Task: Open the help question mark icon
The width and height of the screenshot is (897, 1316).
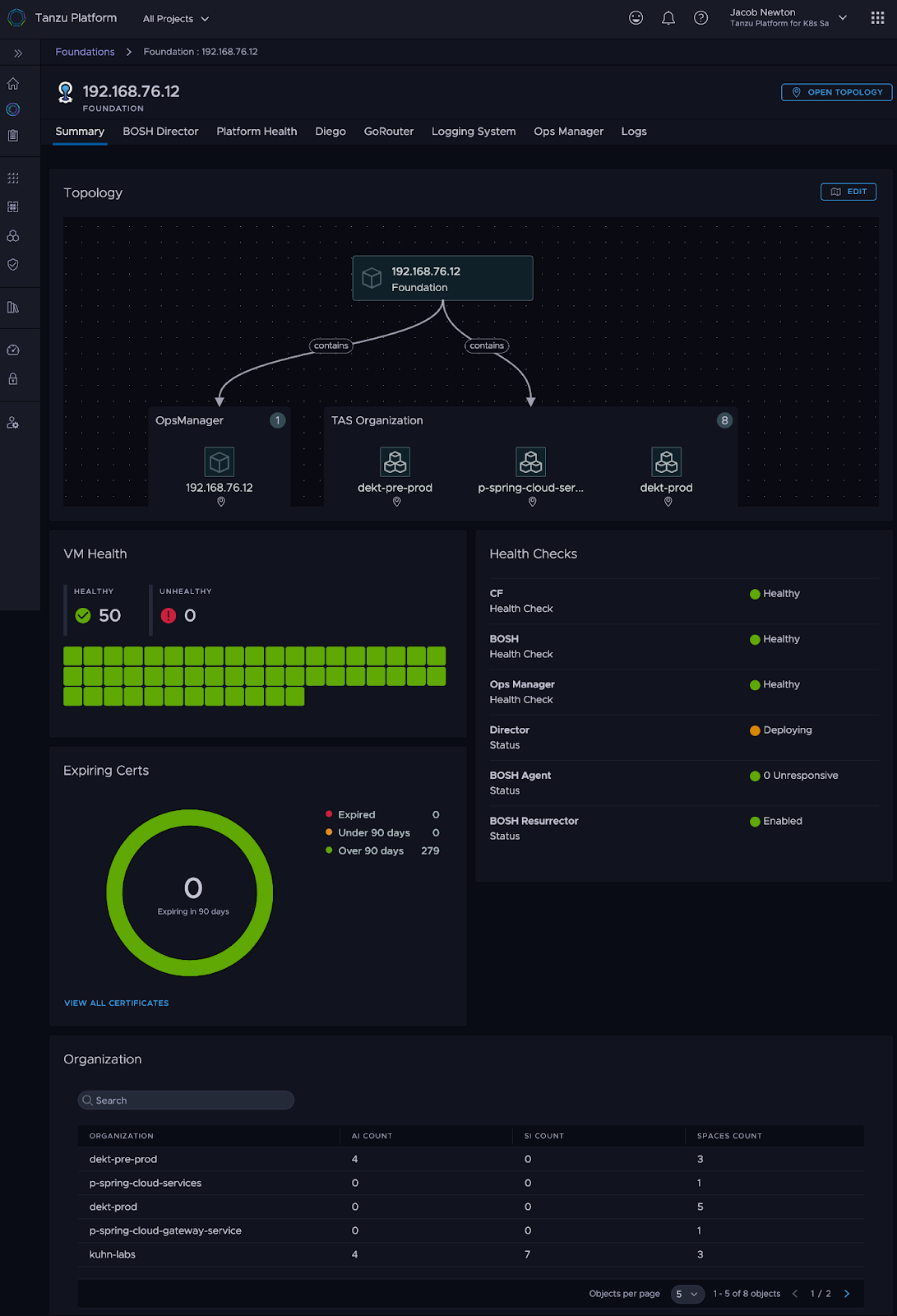Action: pos(700,18)
